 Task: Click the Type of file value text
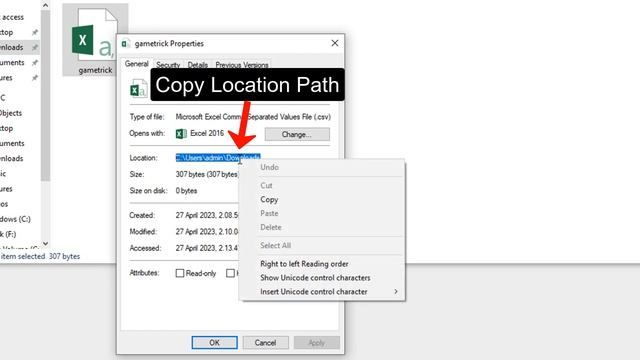[x=253, y=117]
